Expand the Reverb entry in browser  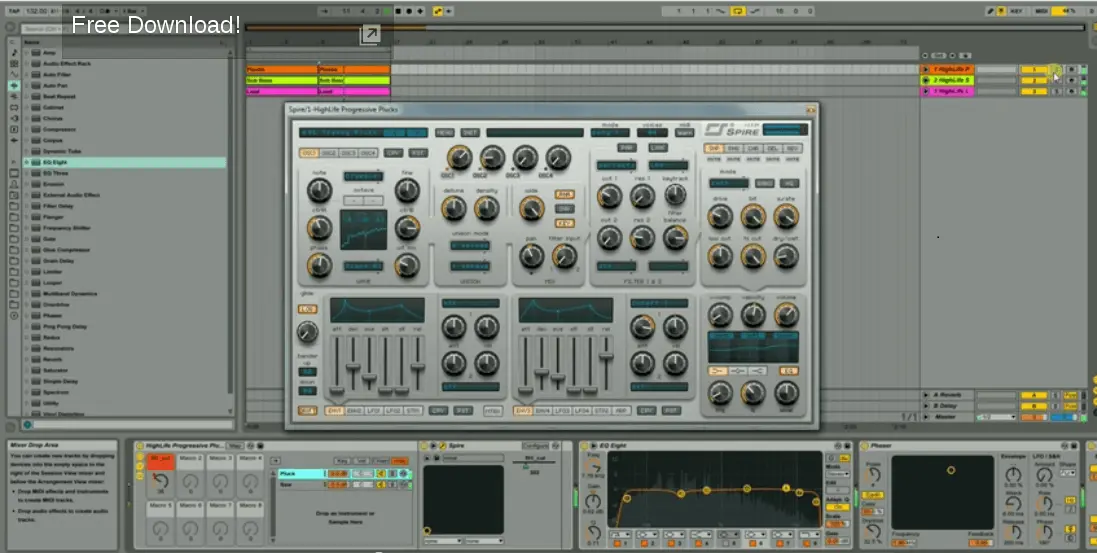click(27, 360)
